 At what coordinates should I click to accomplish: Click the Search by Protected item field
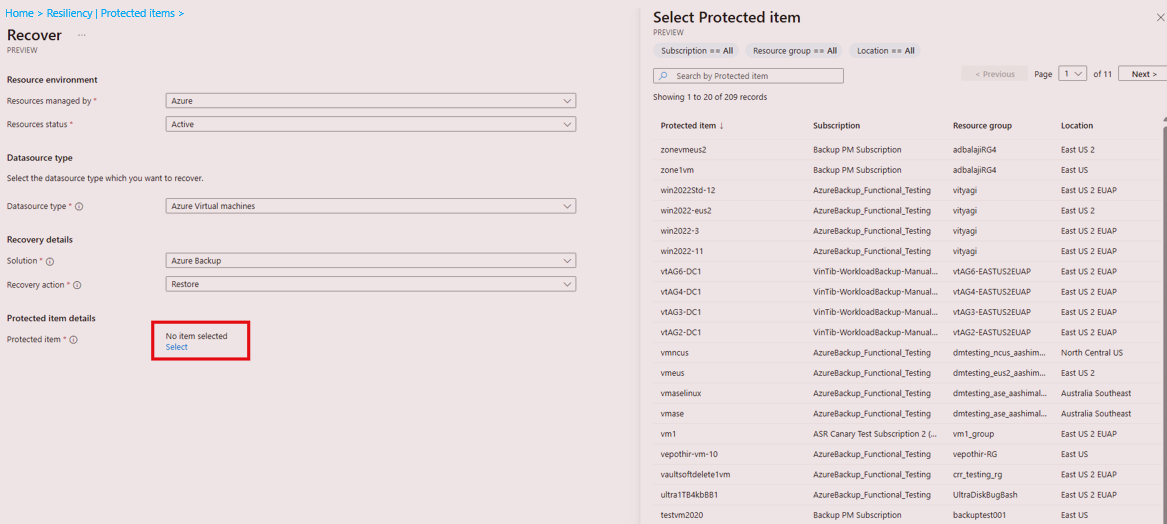coord(748,76)
